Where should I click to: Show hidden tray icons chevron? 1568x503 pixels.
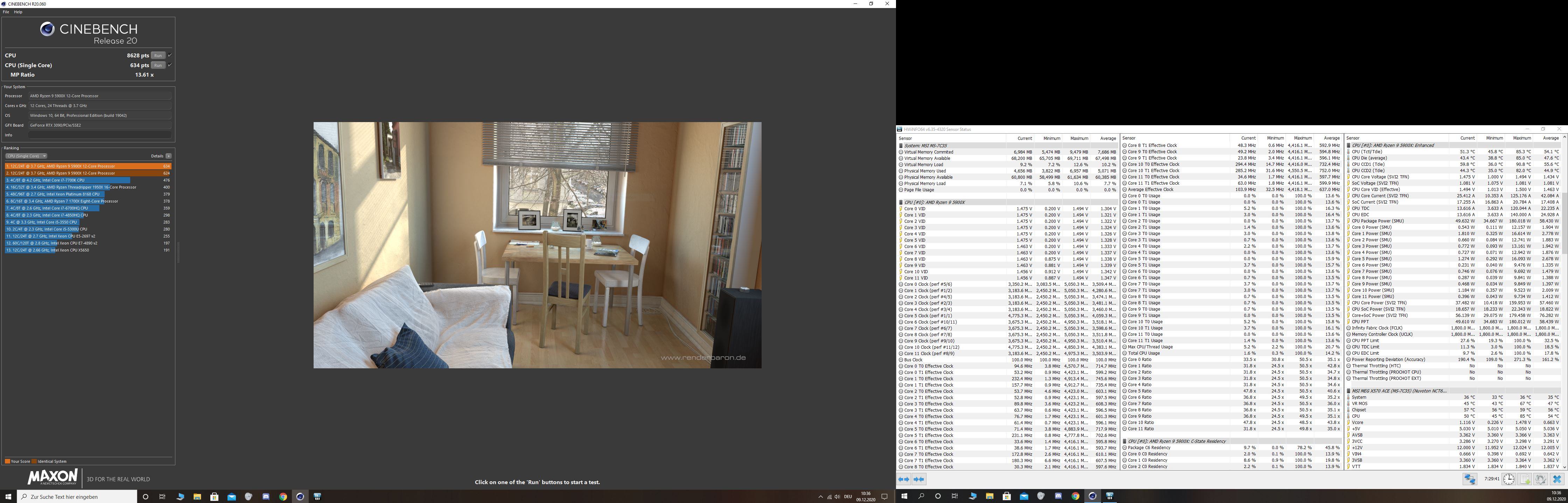(820, 496)
